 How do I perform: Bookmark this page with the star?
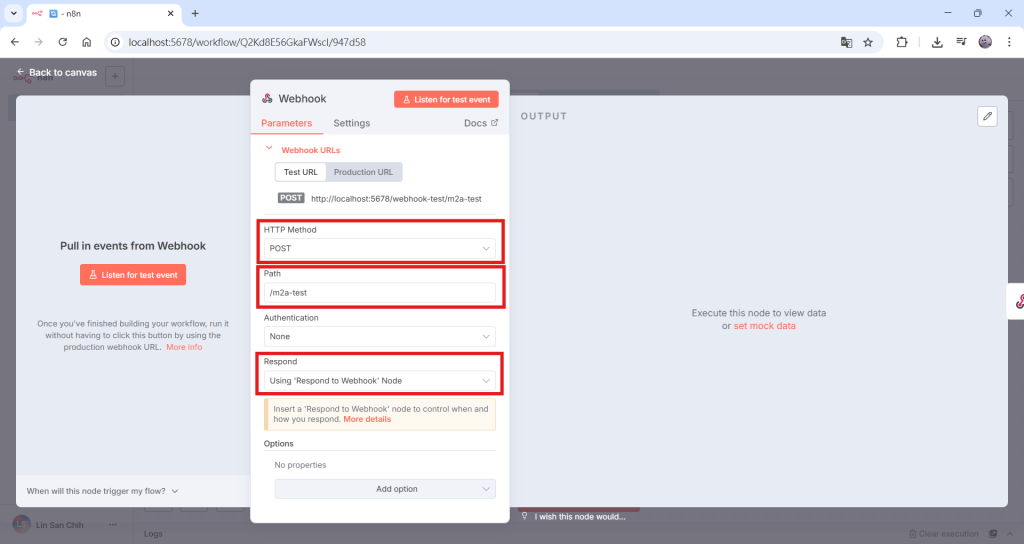point(868,42)
